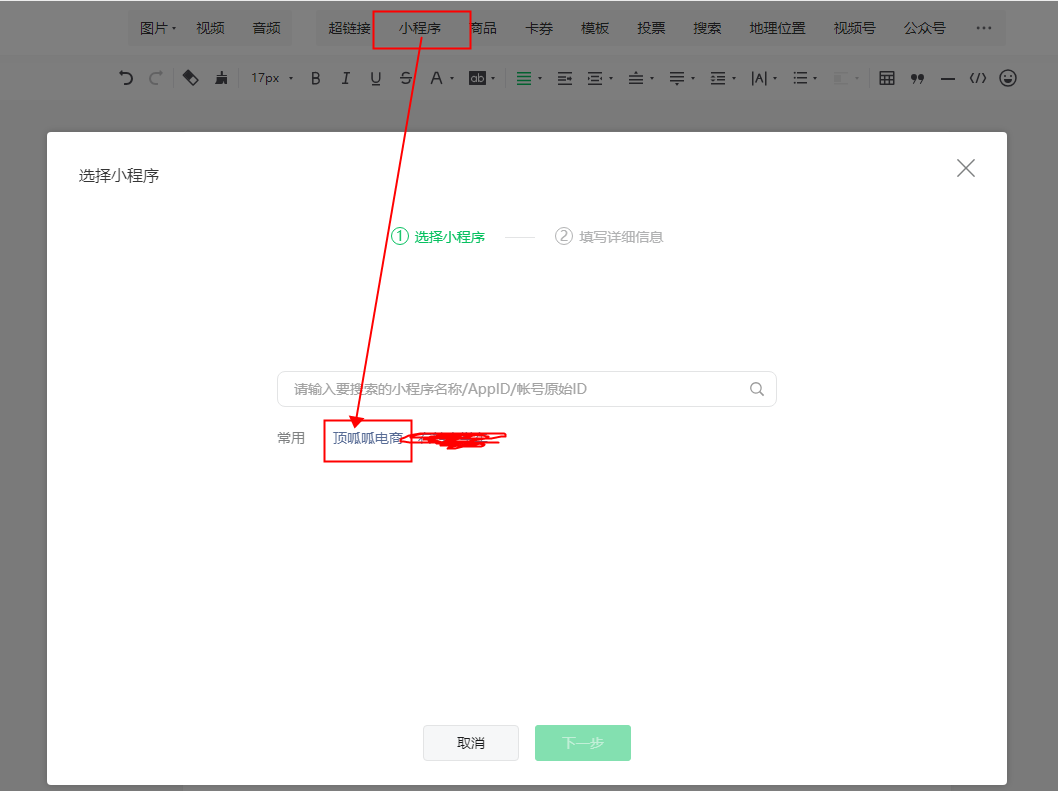Click the 取消 button
Image resolution: width=1058 pixels, height=791 pixels.
point(471,743)
